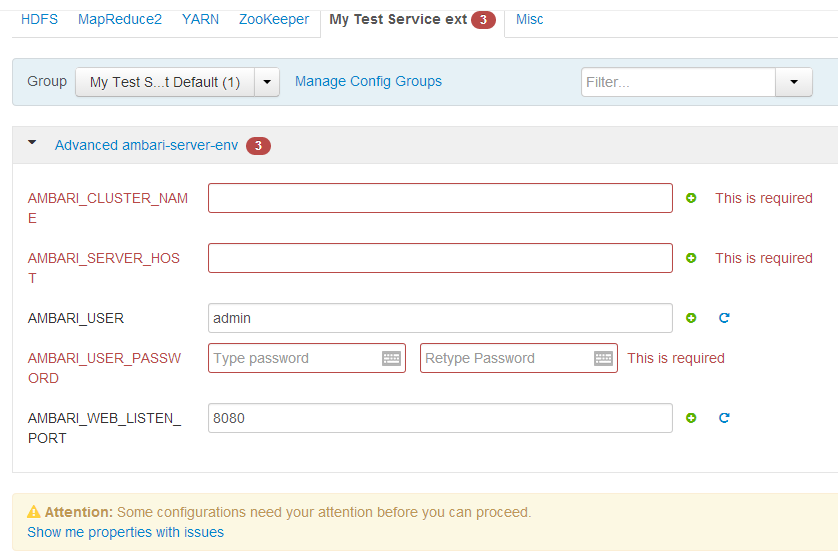Click keyboard icon in Type password field
838x557 pixels.
point(392,359)
